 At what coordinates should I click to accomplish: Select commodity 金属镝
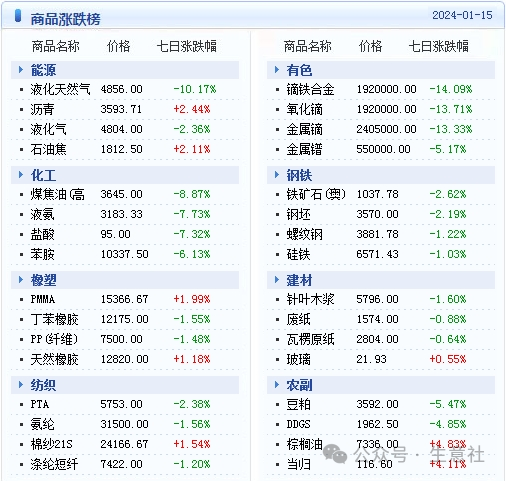click(304, 129)
